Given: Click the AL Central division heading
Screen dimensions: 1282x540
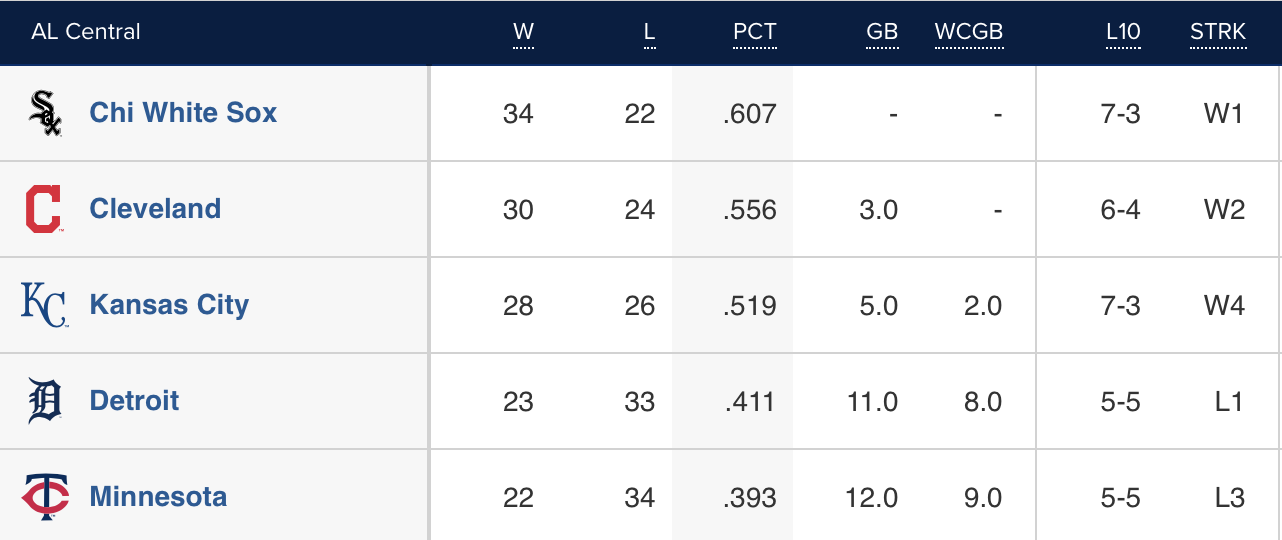Looking at the screenshot, I should click(x=86, y=32).
